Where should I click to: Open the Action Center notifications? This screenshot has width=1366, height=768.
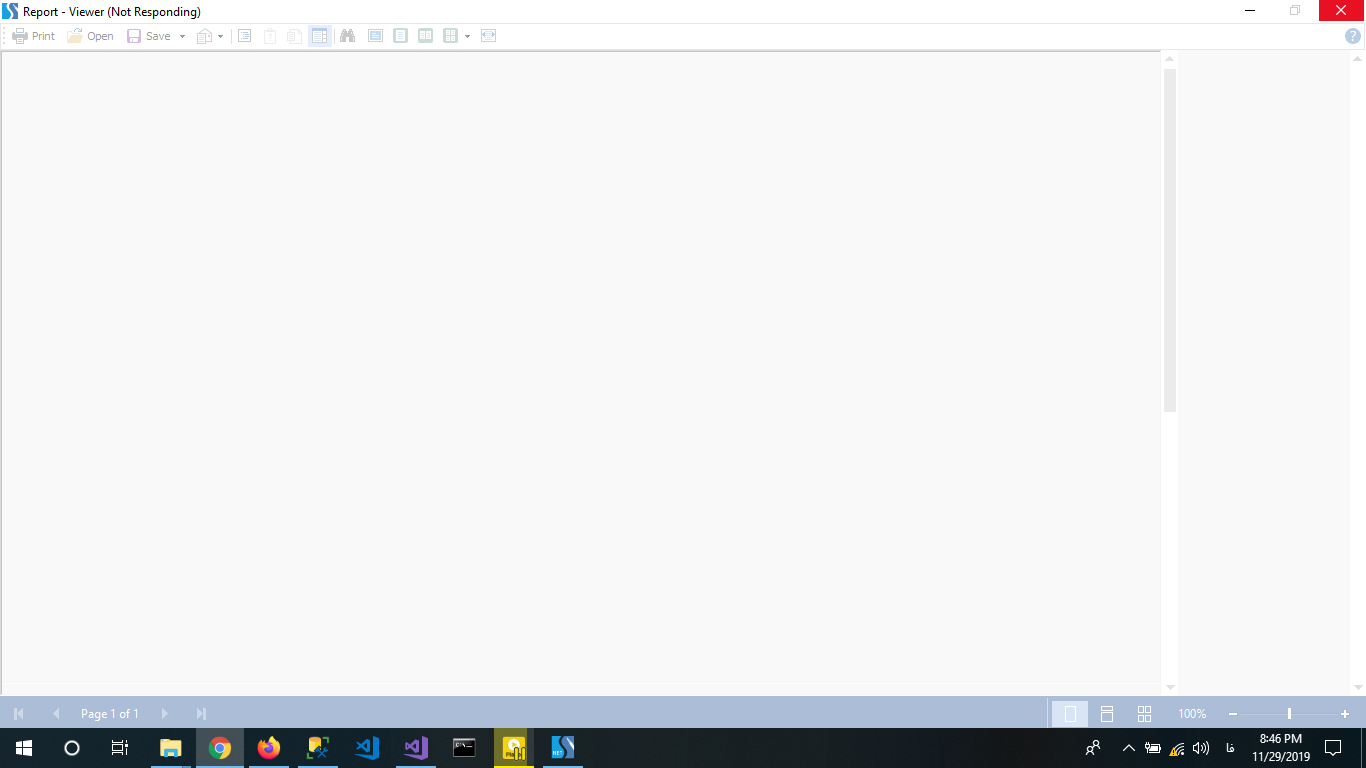1333,748
